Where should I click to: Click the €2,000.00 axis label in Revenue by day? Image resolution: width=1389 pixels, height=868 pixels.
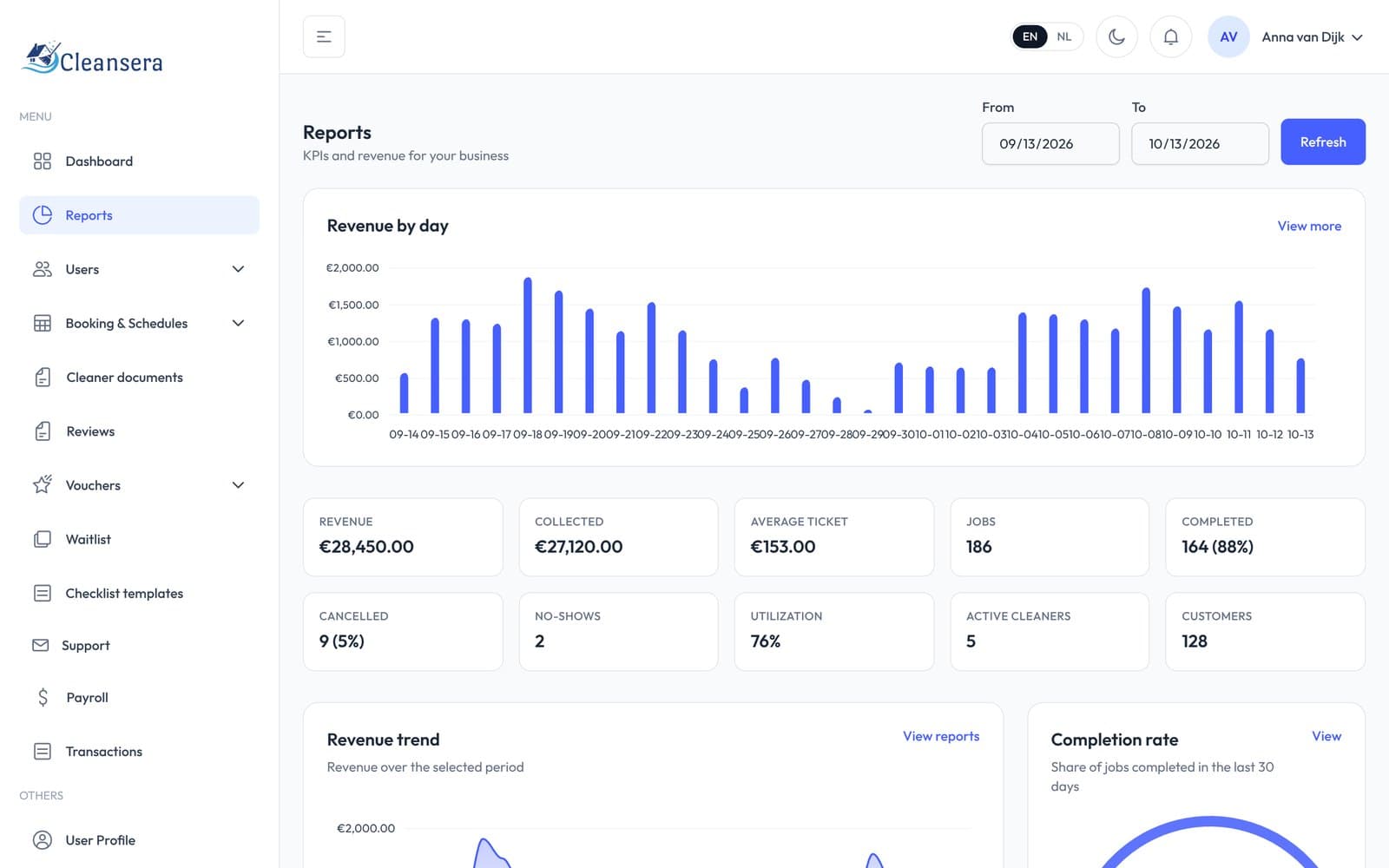pos(352,267)
